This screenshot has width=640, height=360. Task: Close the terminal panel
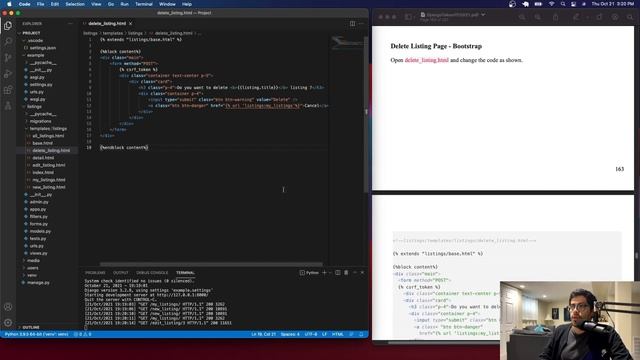[362, 273]
